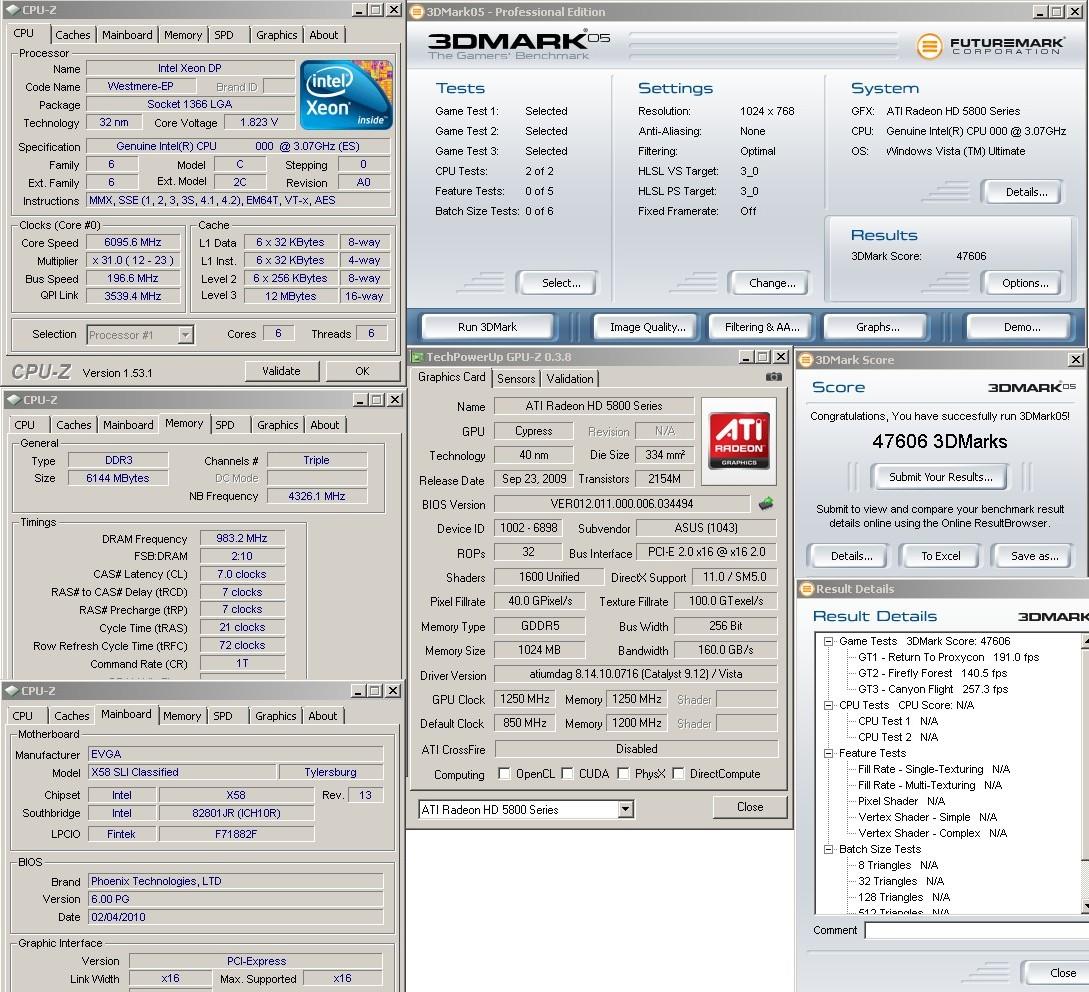Click the Comment input field
Screen dimensions: 1089x992
(x=976, y=931)
